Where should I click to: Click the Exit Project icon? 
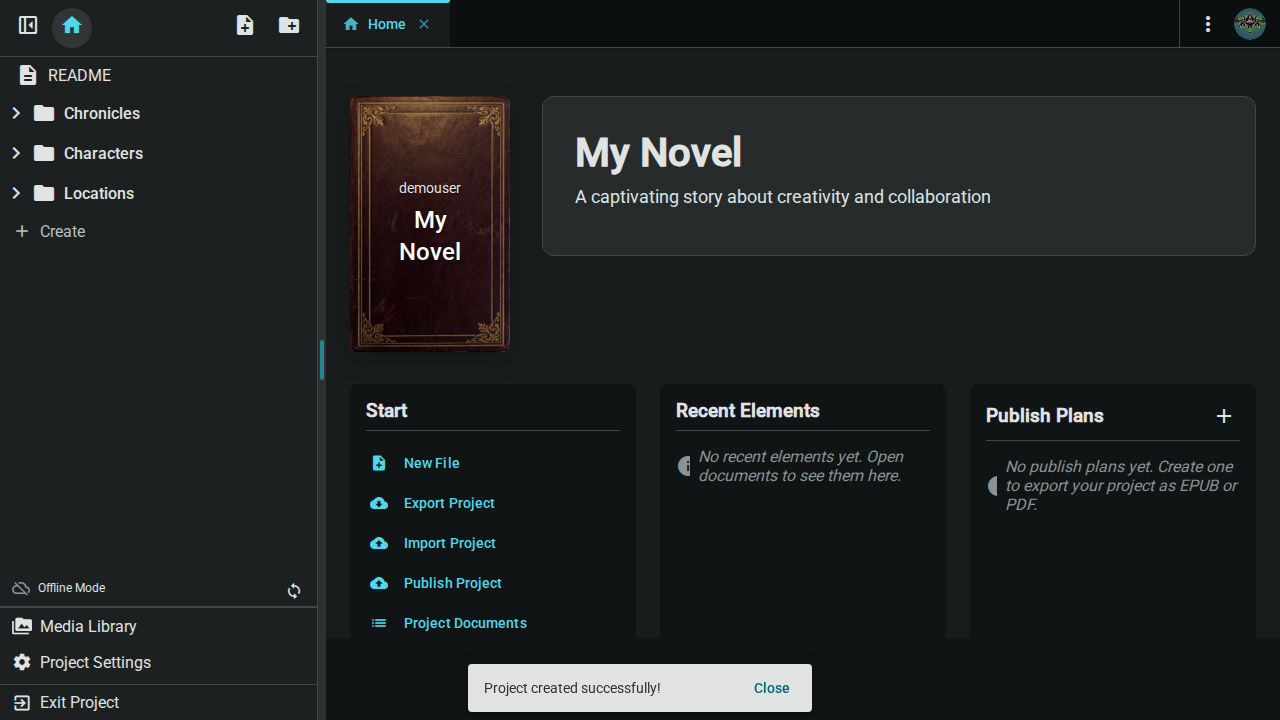(21, 702)
